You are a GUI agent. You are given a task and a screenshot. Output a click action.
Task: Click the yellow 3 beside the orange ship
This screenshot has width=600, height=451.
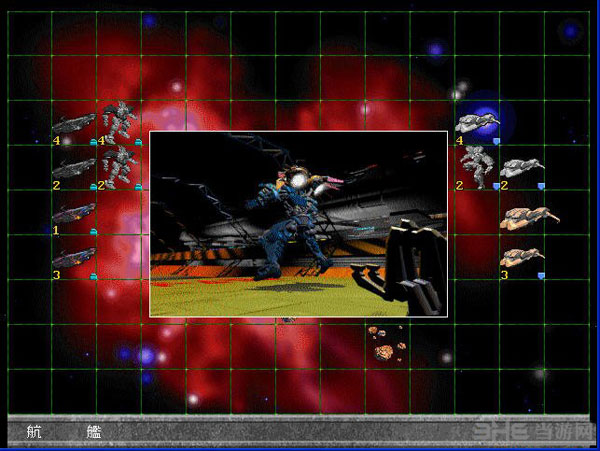tap(504, 275)
